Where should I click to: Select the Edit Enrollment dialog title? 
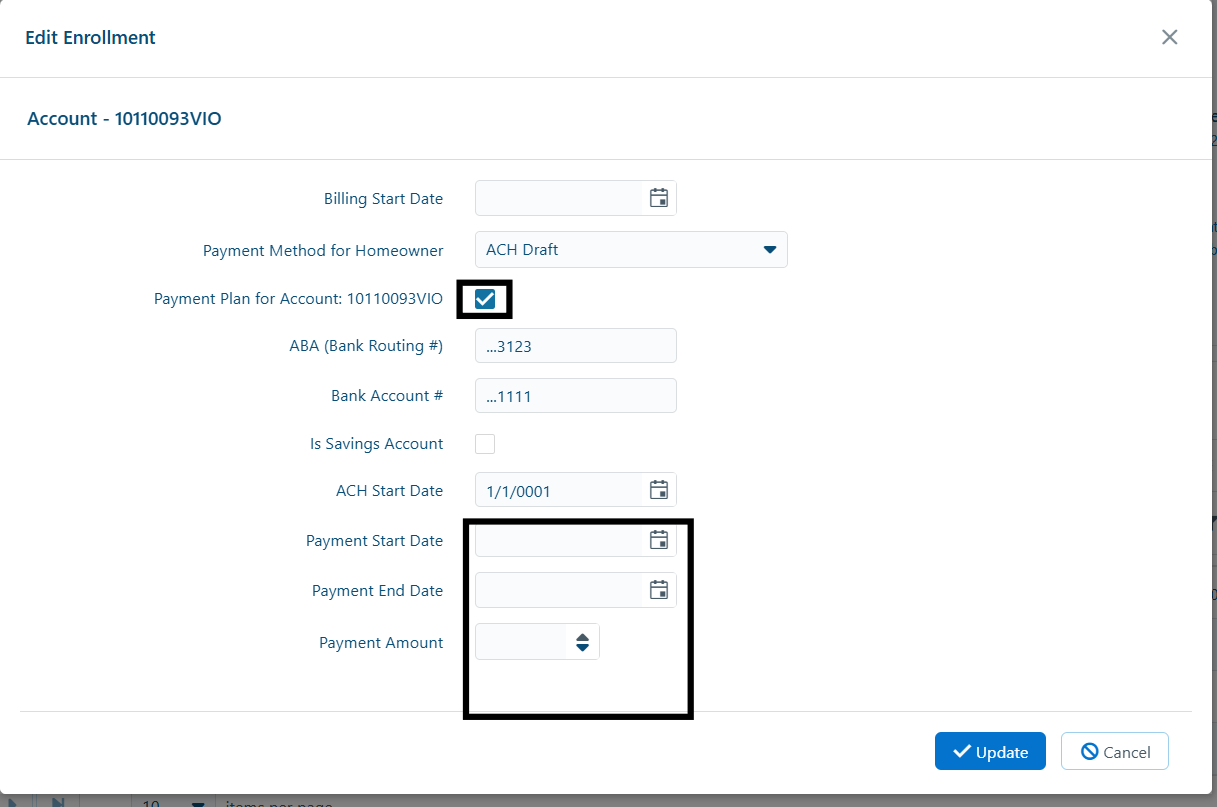pos(90,37)
